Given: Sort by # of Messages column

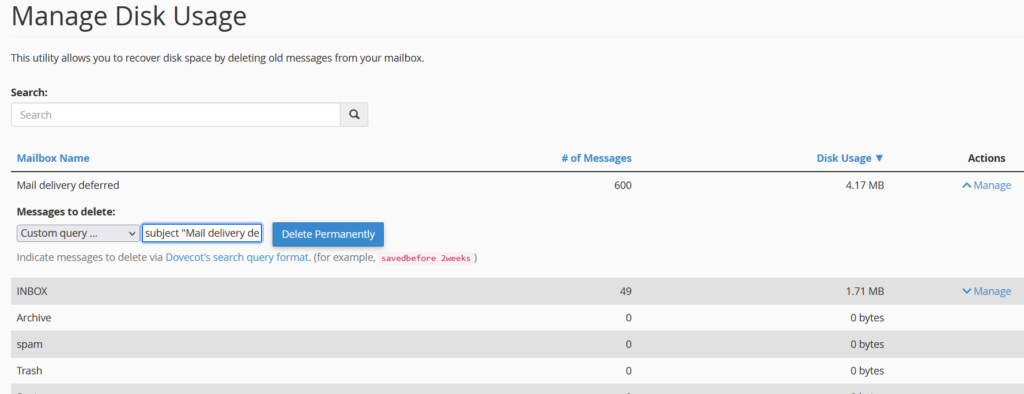Looking at the screenshot, I should pos(596,158).
